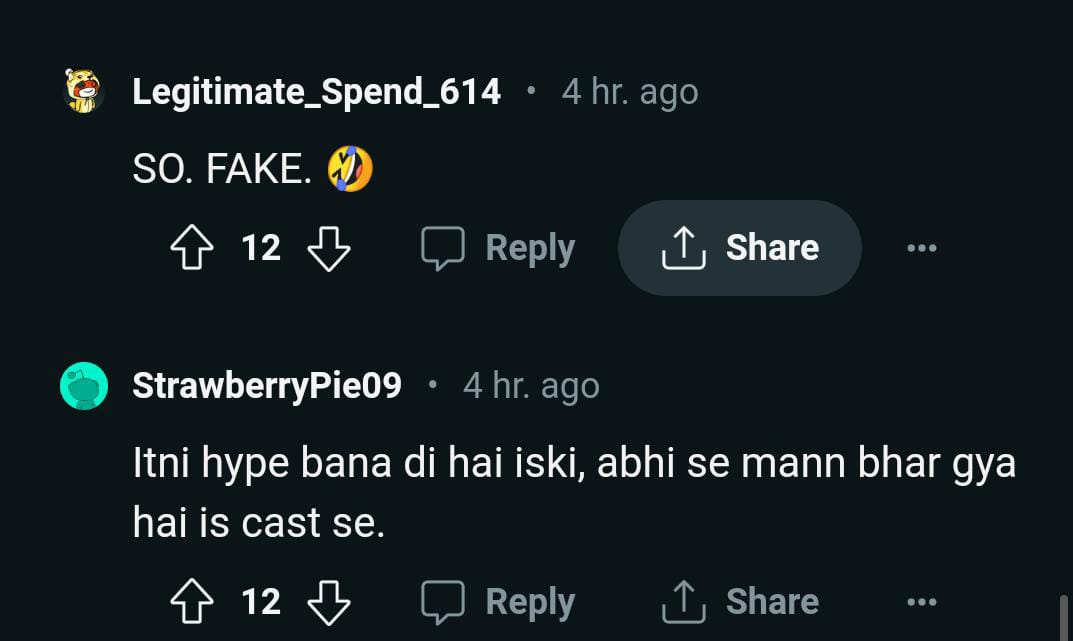Screen dimensions: 1073x641
Task: Click StrawberryPie09's "4 hr. ago" timestamp
Action: [531, 386]
